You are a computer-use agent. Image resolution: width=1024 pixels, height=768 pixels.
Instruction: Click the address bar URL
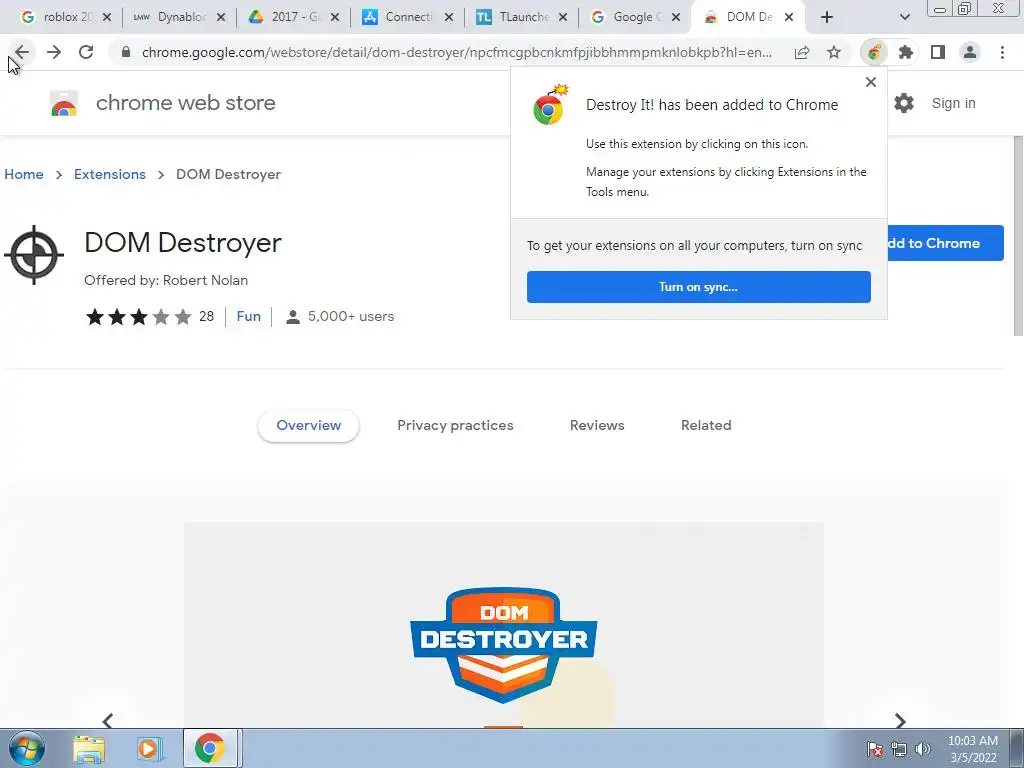click(456, 52)
